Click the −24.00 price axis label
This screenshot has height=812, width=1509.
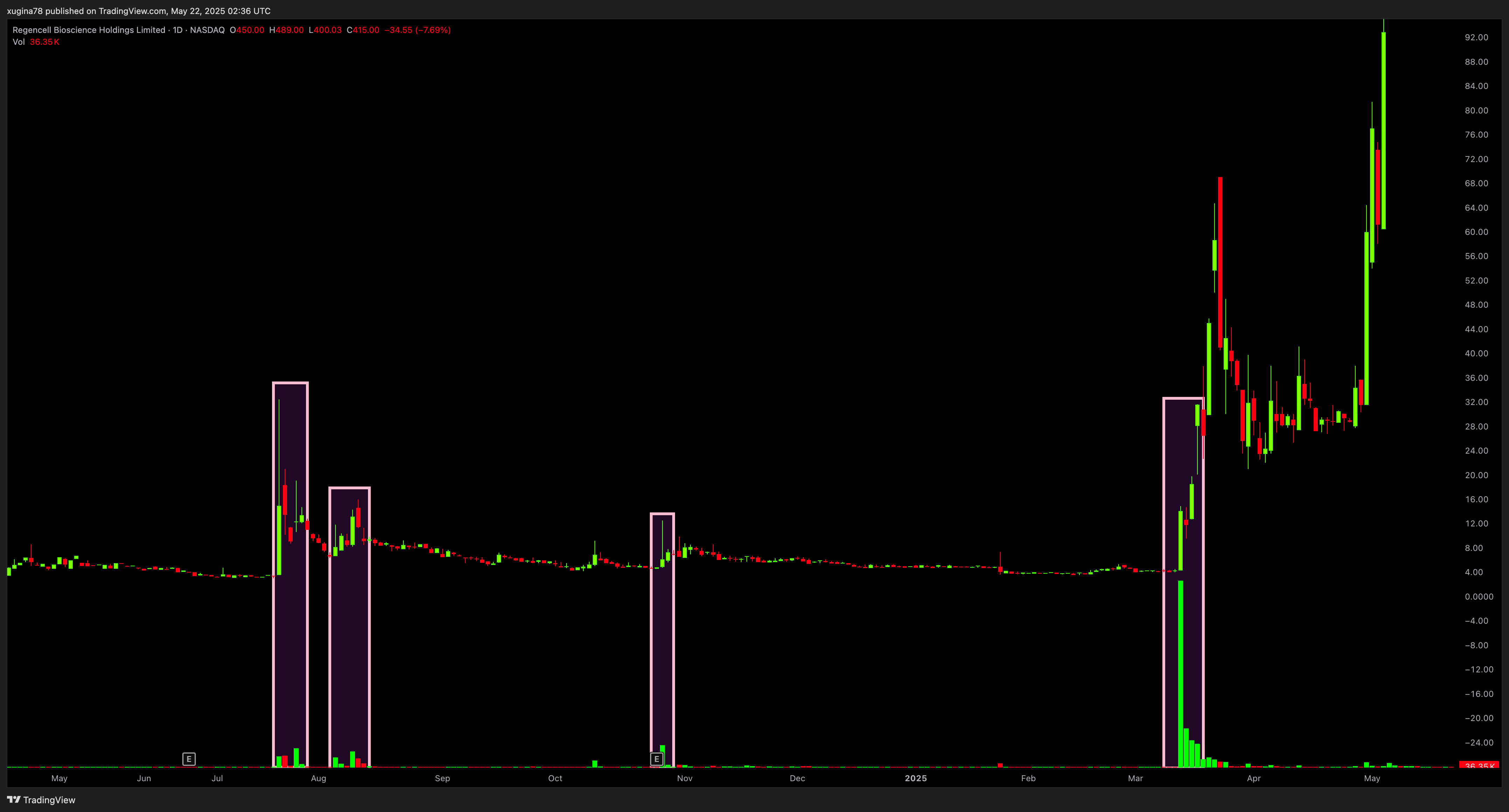(x=1479, y=742)
